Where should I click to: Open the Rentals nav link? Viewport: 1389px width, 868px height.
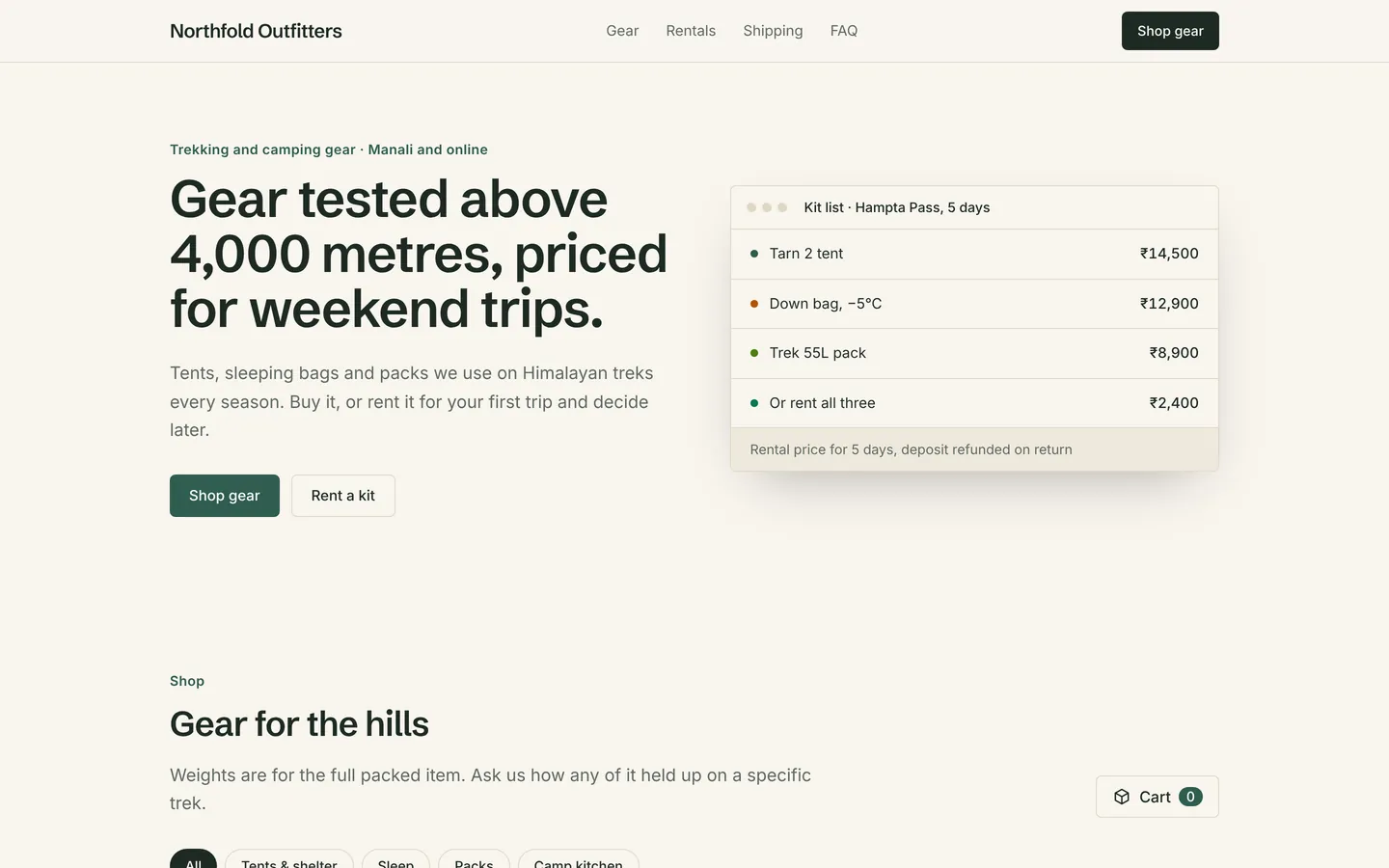click(x=691, y=31)
